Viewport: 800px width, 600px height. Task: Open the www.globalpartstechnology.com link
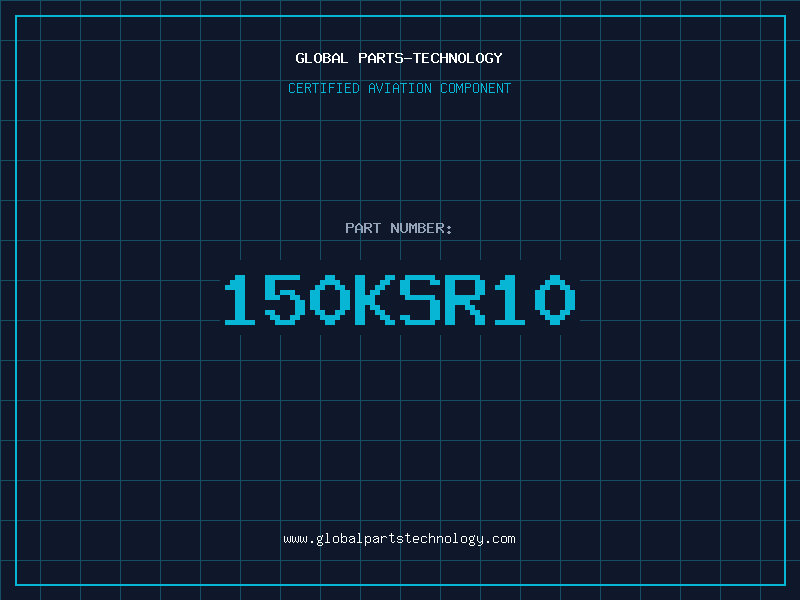pyautogui.click(x=399, y=539)
